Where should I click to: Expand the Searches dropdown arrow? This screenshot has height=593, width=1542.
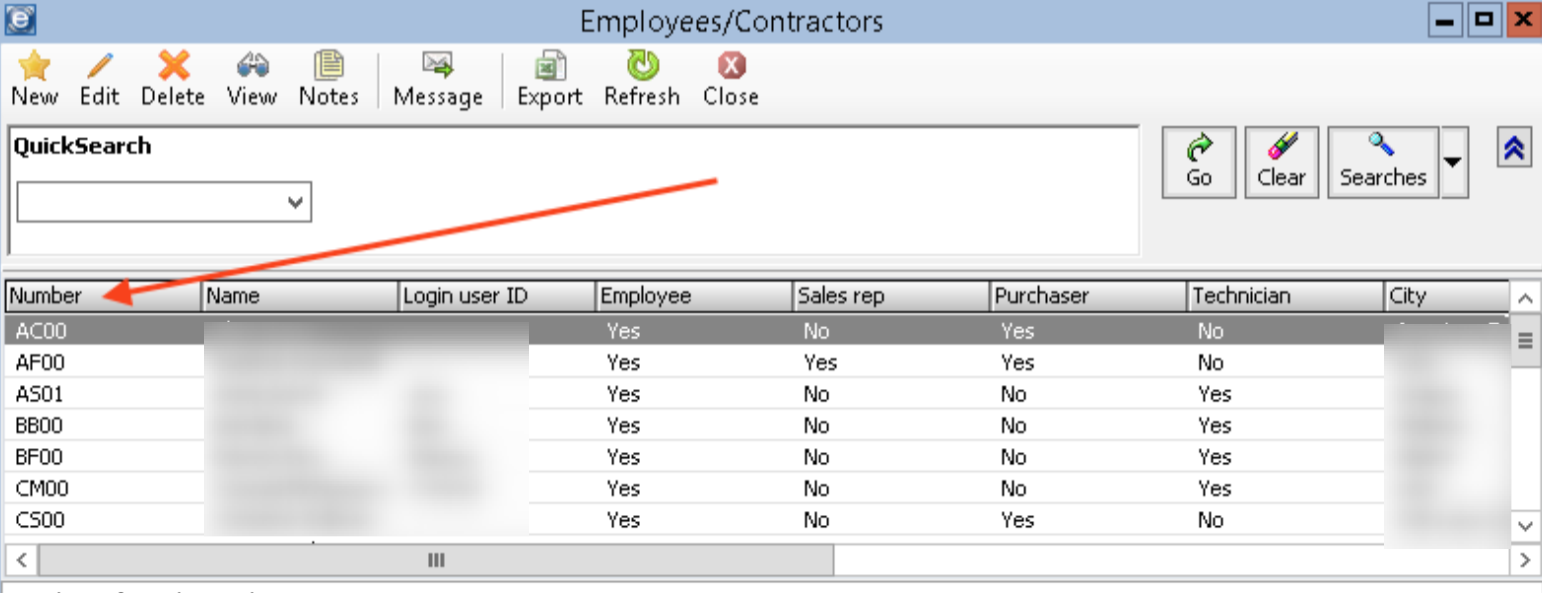click(1453, 162)
